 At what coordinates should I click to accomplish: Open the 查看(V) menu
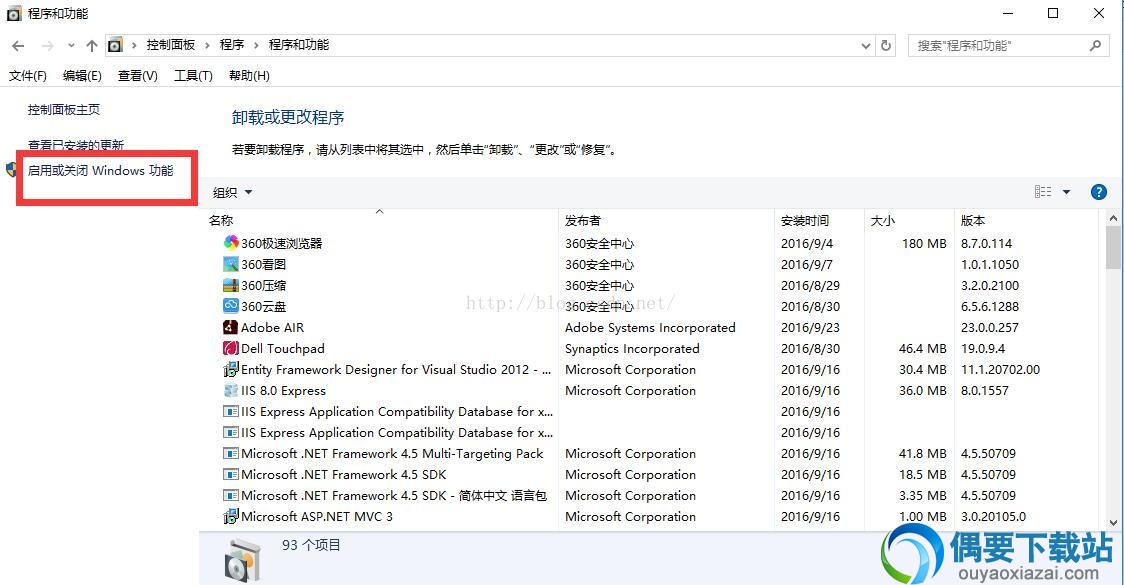[138, 75]
